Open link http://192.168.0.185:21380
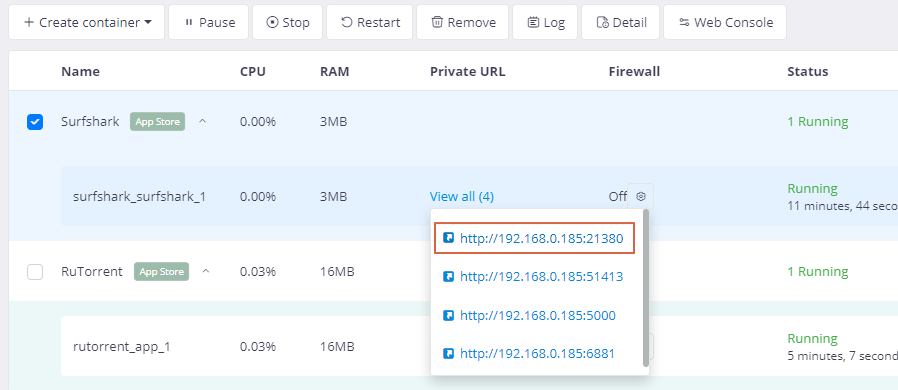 point(541,238)
